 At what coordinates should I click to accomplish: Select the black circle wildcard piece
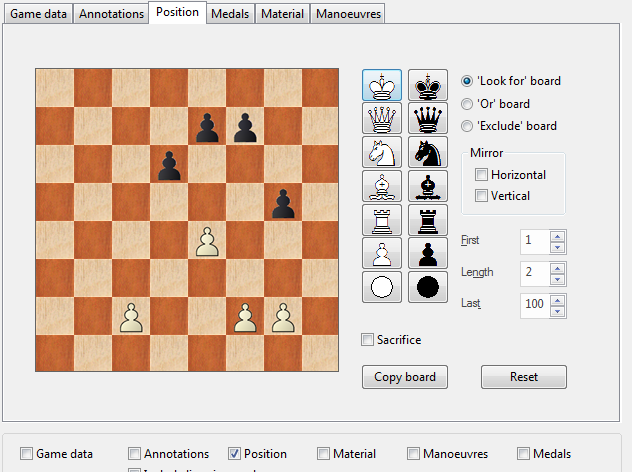[428, 287]
